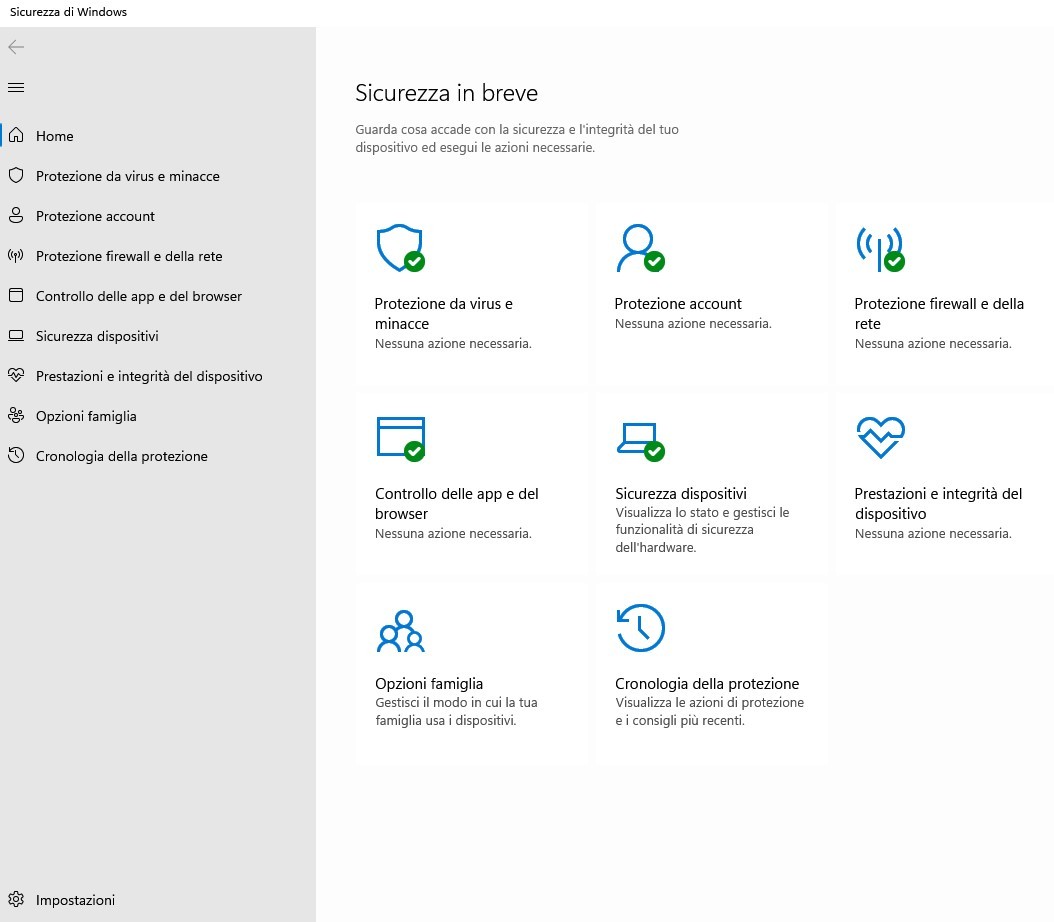Select the family group icon in sidebar
This screenshot has height=922, width=1054.
pyautogui.click(x=16, y=416)
